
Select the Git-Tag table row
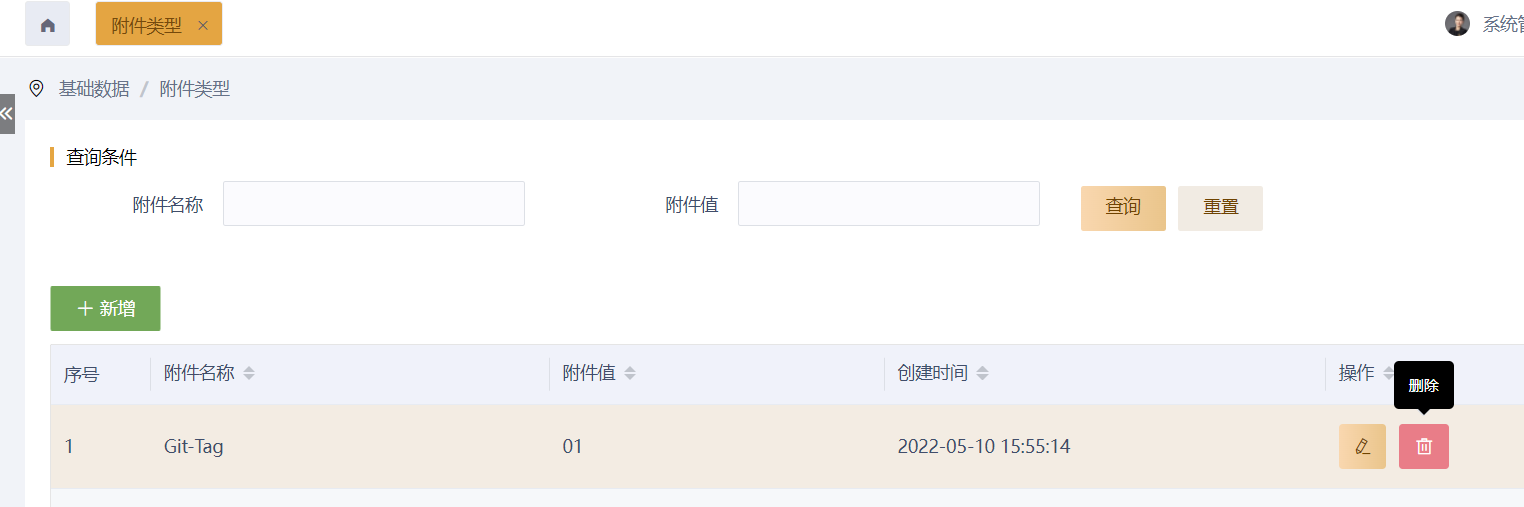(x=700, y=446)
